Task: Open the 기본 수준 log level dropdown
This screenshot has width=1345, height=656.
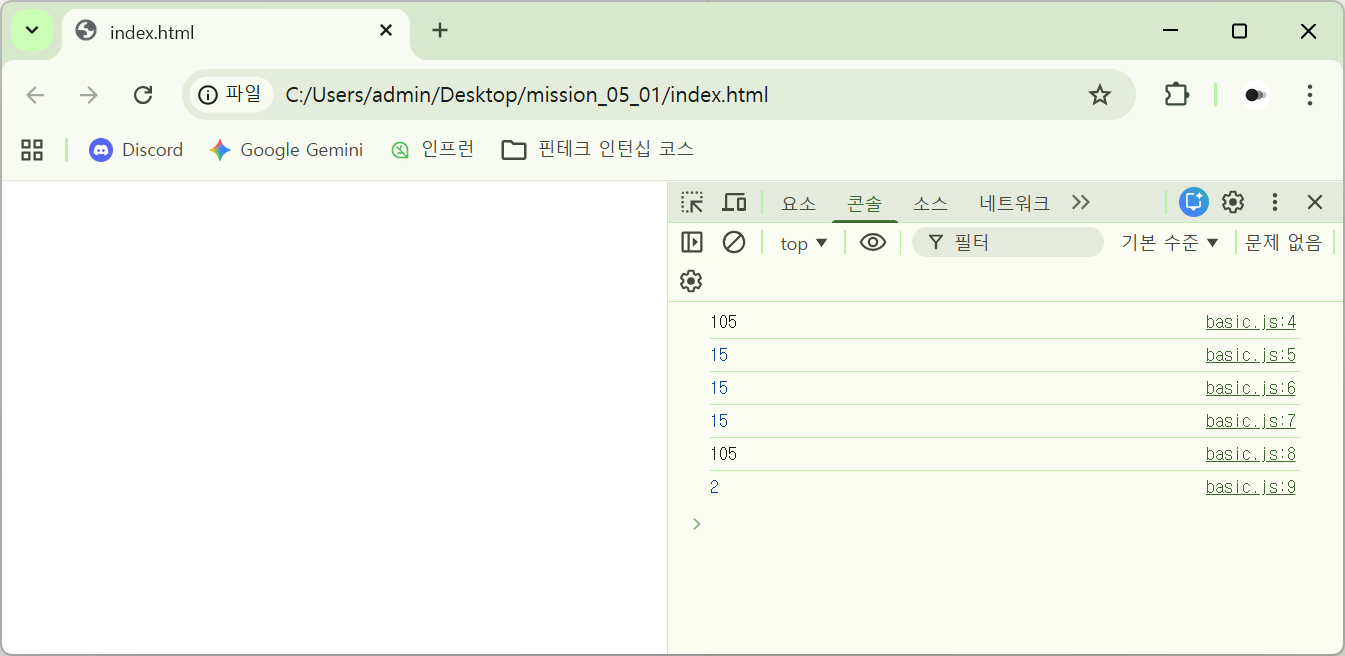Action: tap(1170, 243)
